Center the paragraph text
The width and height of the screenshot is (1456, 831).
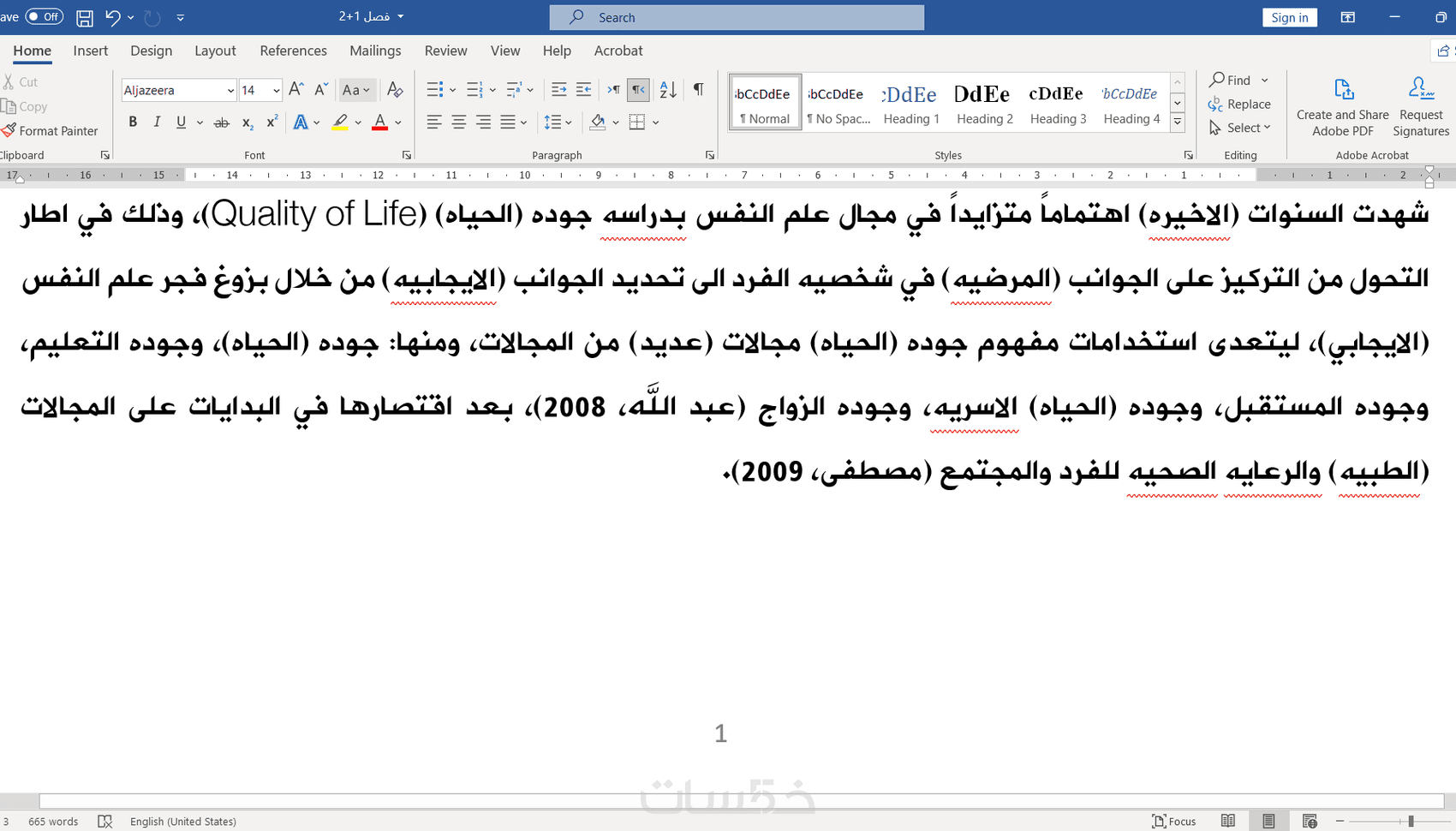coord(459,123)
